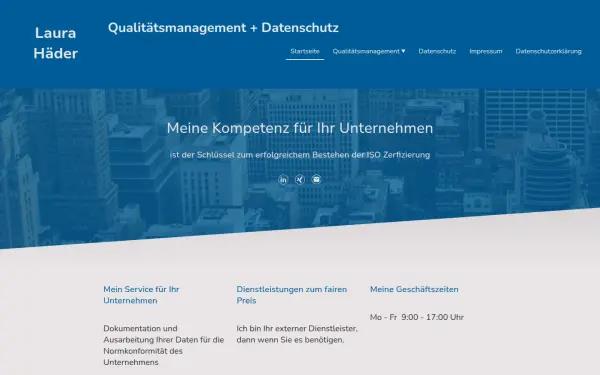Image resolution: width=600 pixels, height=375 pixels.
Task: Expand the Qualitätsmanagement dropdown arrow
Action: click(403, 51)
